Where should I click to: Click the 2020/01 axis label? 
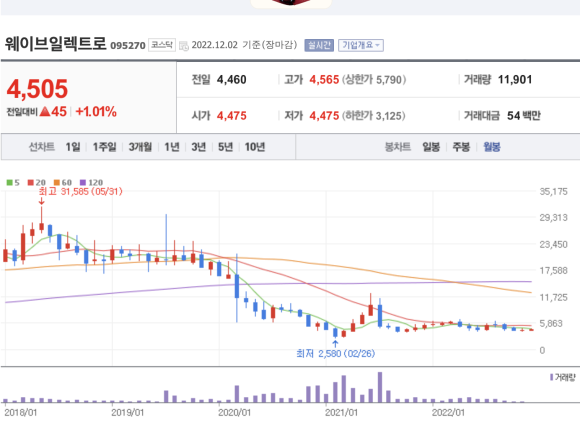(x=235, y=413)
